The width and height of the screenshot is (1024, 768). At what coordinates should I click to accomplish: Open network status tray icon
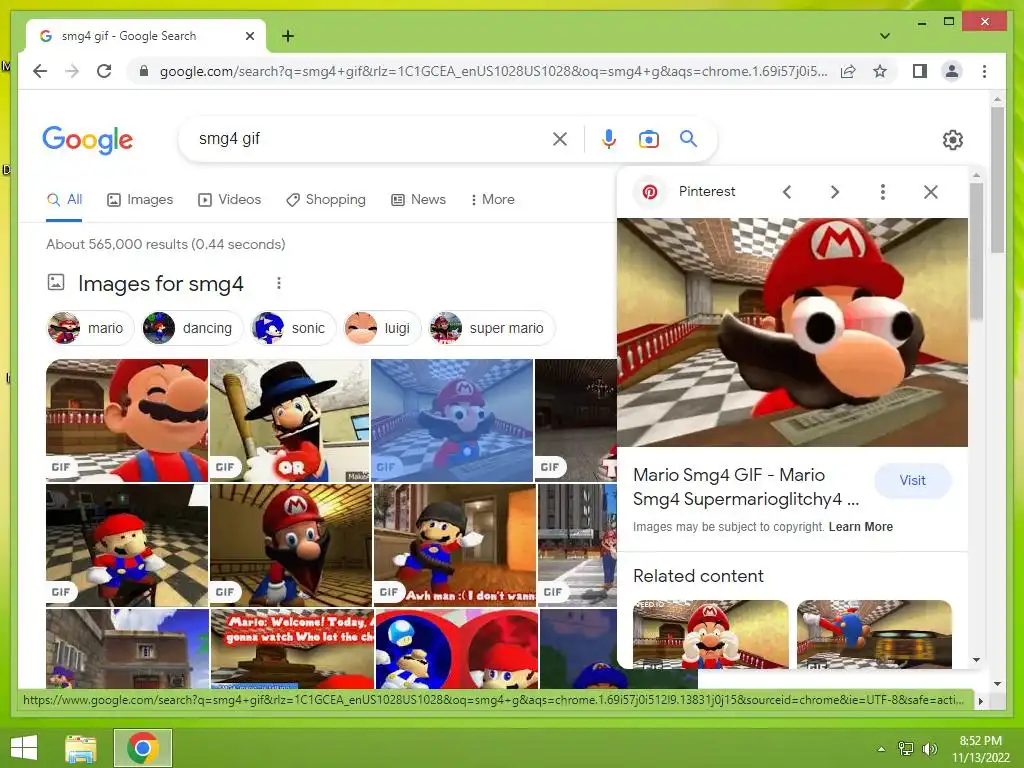[905, 749]
